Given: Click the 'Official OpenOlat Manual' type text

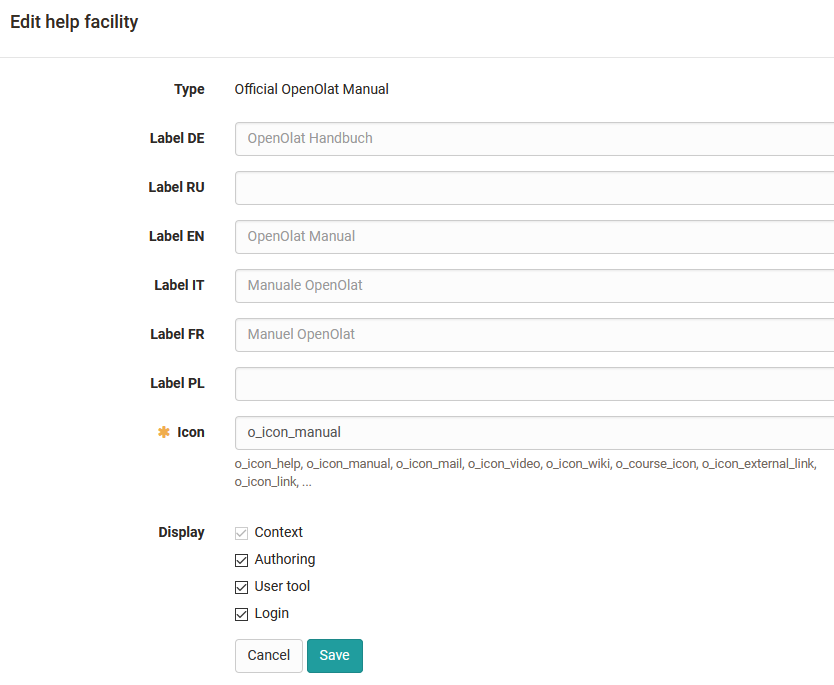Looking at the screenshot, I should [x=312, y=89].
